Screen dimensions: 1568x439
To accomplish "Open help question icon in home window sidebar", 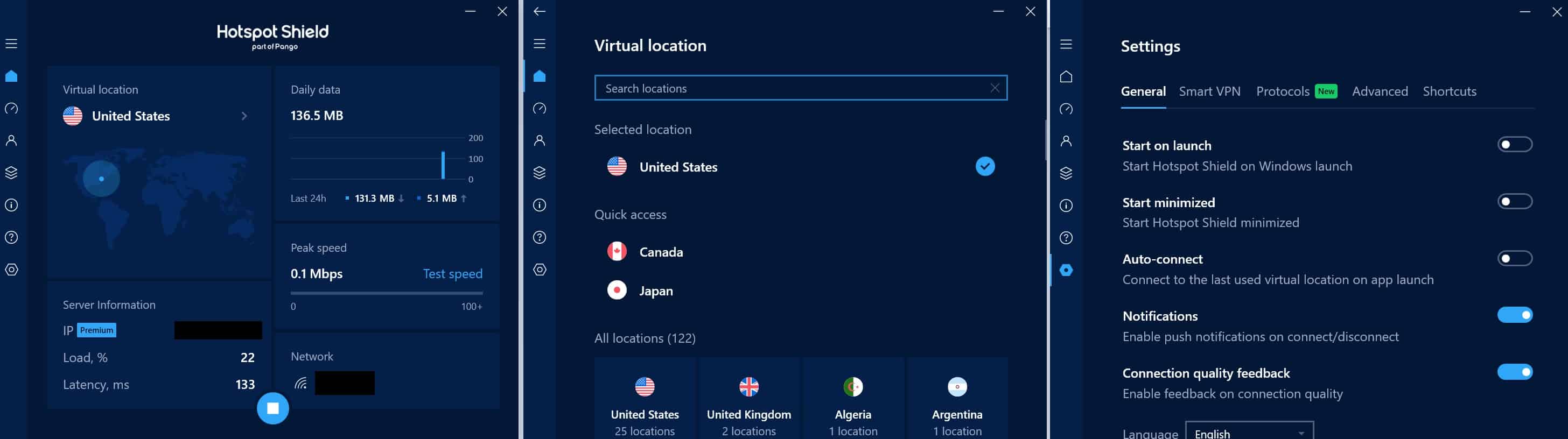I will [x=11, y=237].
